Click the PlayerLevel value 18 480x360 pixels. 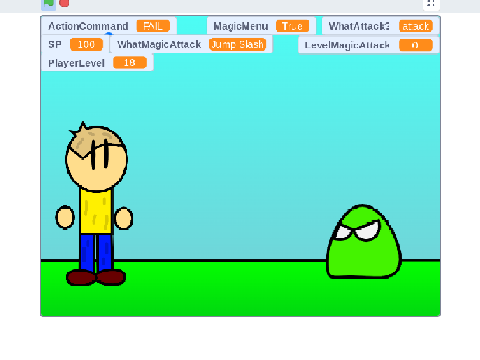[x=130, y=63]
